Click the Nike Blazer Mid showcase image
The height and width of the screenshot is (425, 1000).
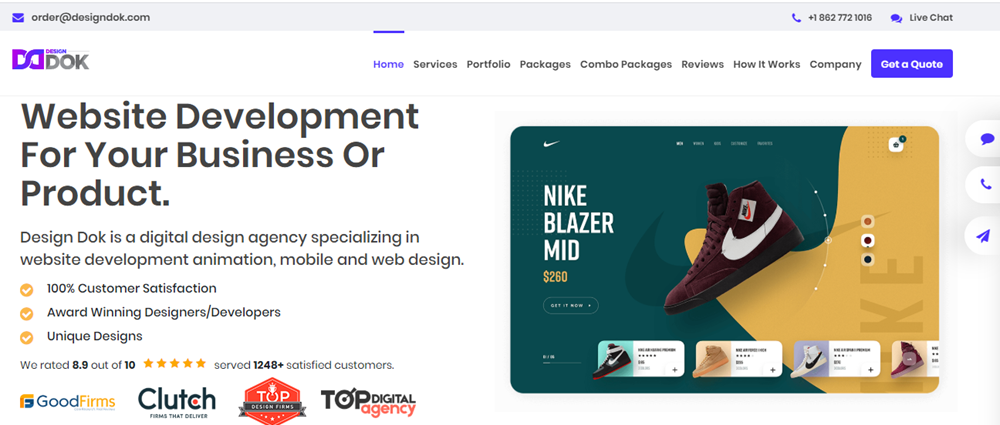tap(724, 259)
